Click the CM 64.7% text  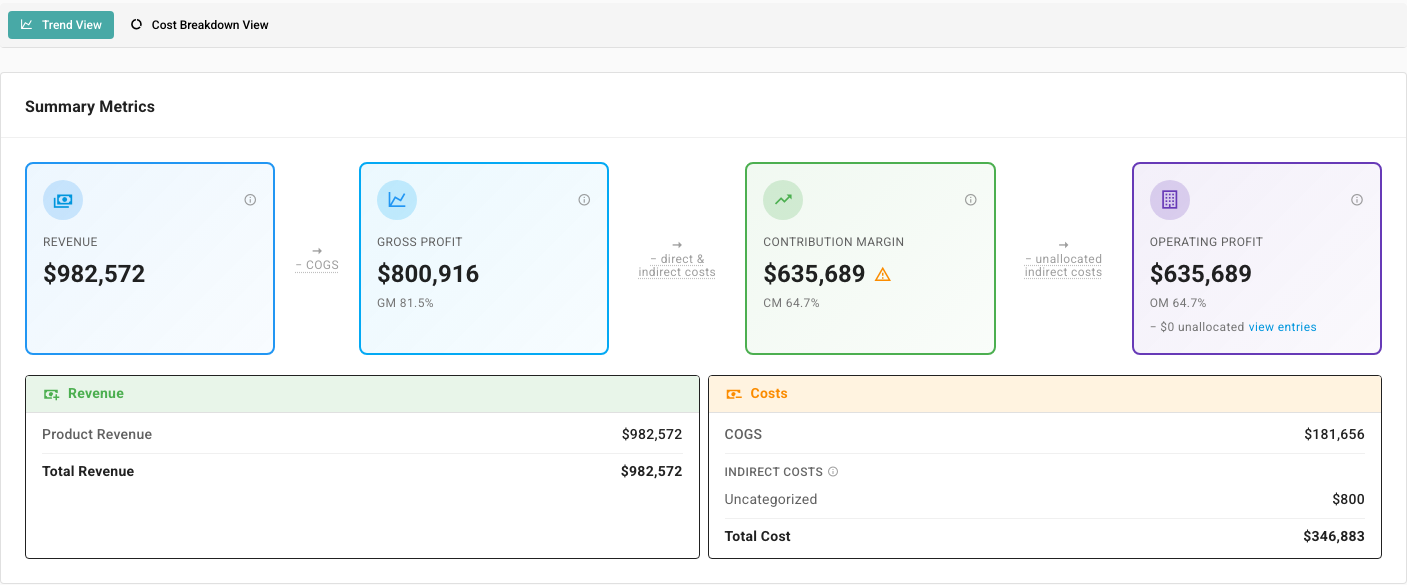point(791,303)
